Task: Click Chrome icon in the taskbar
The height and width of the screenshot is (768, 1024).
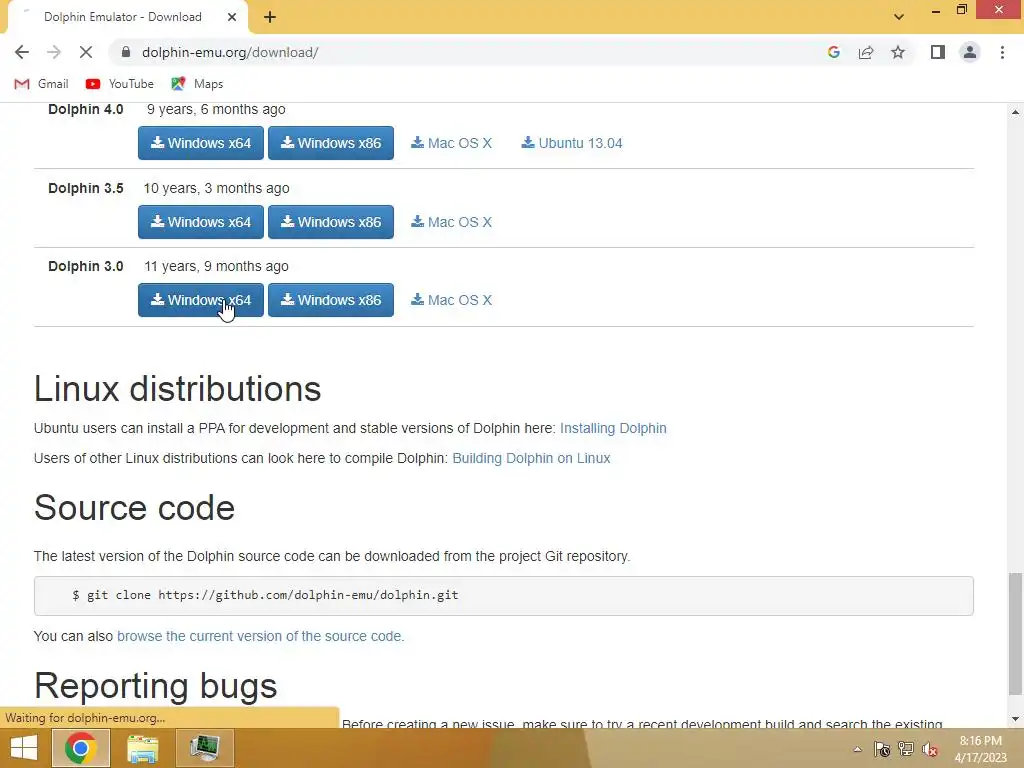Action: (x=80, y=748)
